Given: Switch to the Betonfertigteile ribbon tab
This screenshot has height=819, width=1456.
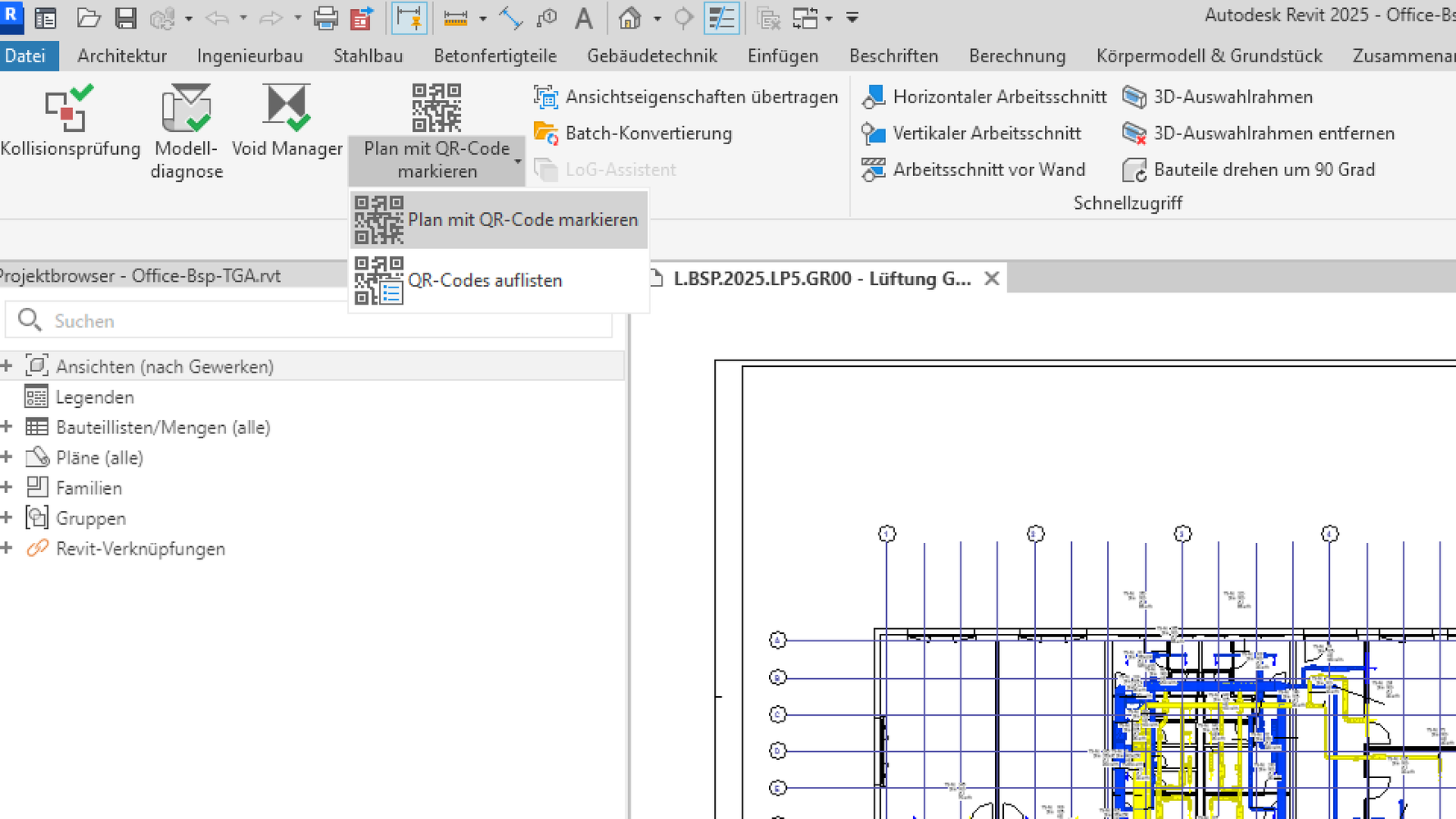Looking at the screenshot, I should pos(495,56).
